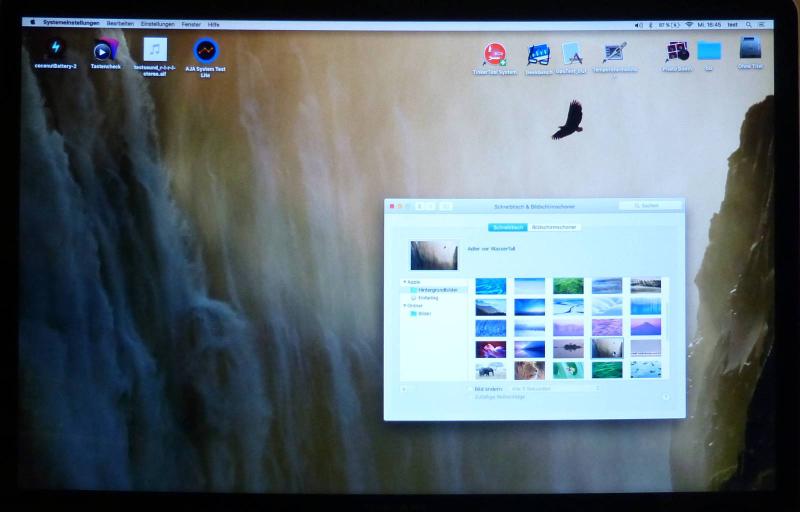Choose the ducks on water wallpaper thumbnail
This screenshot has height=512, width=800.
coord(646,370)
